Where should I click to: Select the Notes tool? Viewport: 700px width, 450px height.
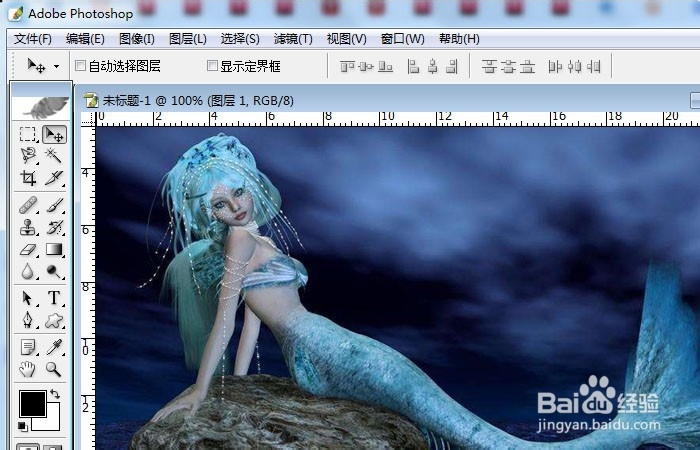click(28, 347)
